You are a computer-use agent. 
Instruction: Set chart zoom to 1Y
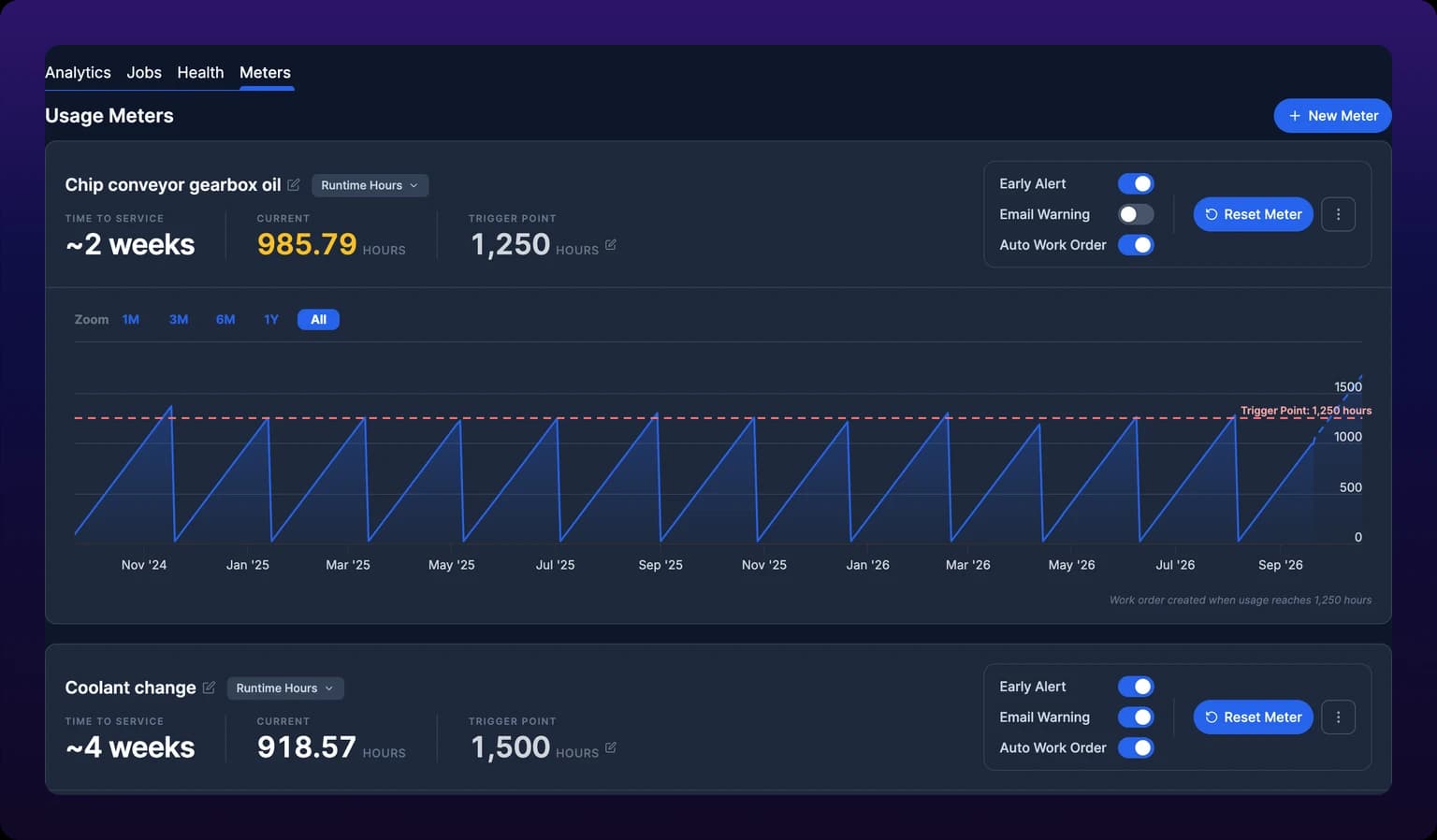pos(271,320)
